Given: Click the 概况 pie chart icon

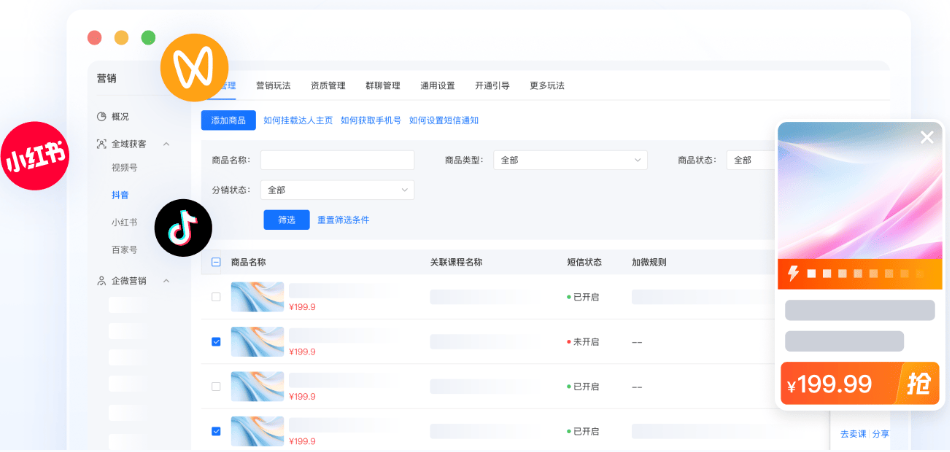Looking at the screenshot, I should click(x=102, y=116).
